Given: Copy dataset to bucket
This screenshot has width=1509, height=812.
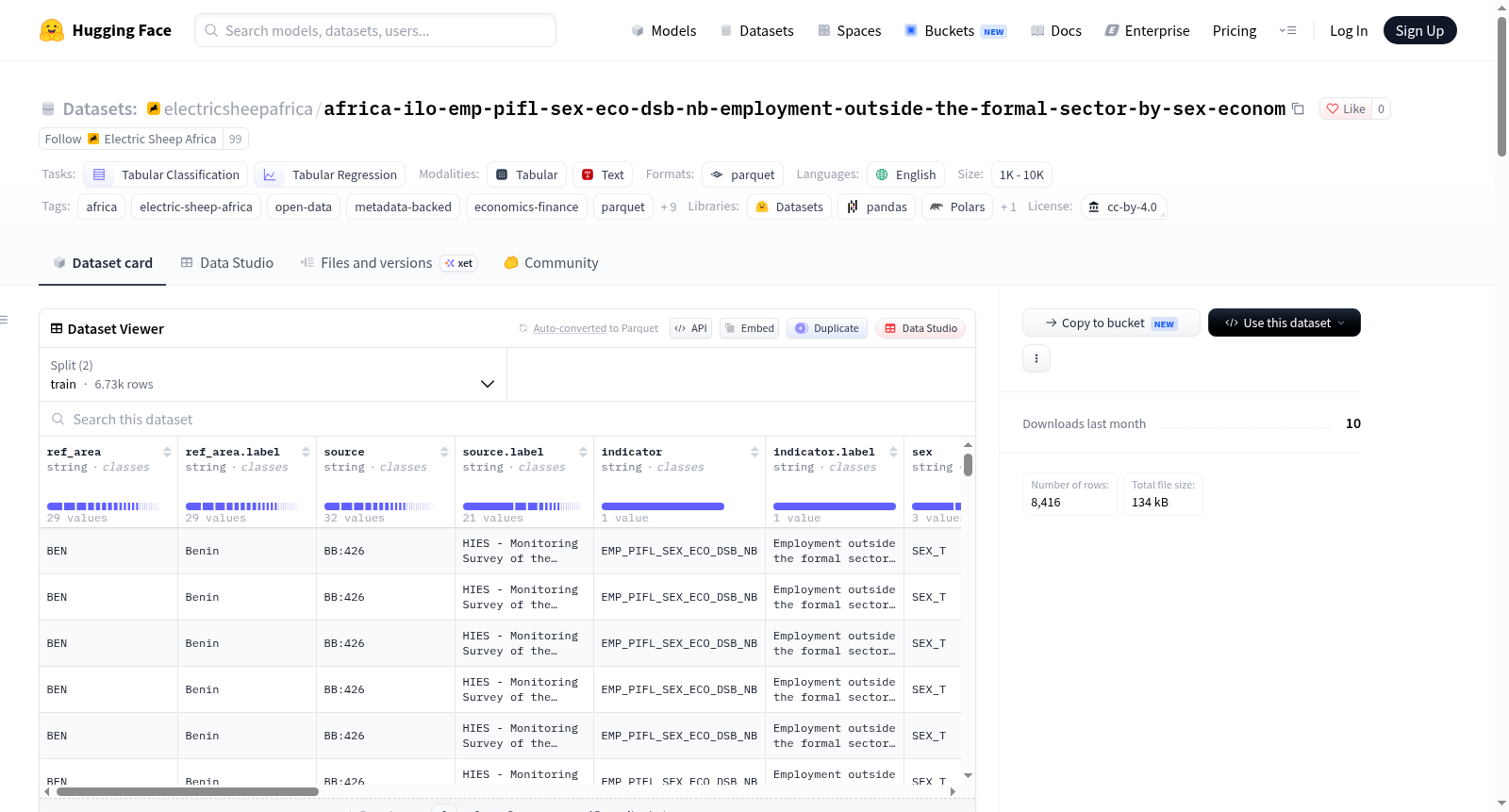Looking at the screenshot, I should point(1111,323).
